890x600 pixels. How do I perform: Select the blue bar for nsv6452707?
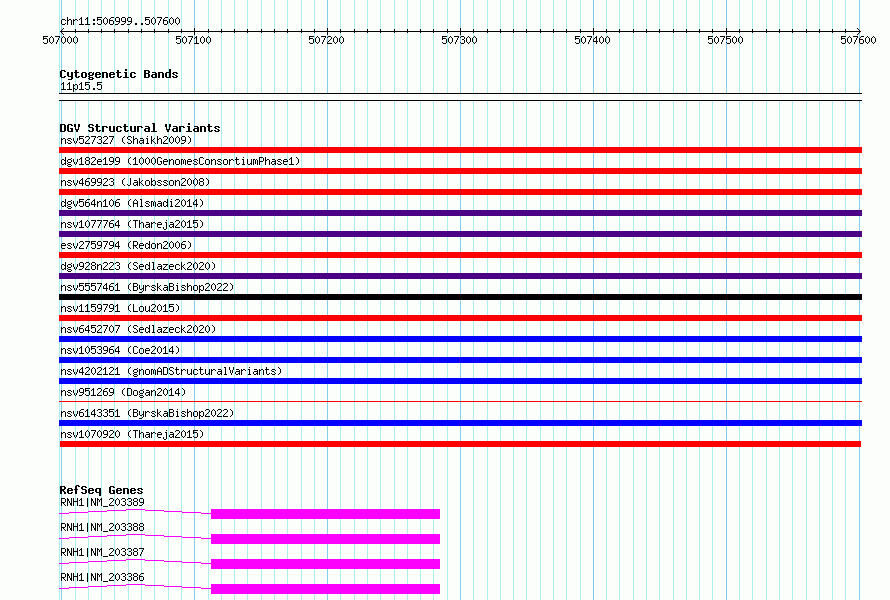(x=460, y=339)
